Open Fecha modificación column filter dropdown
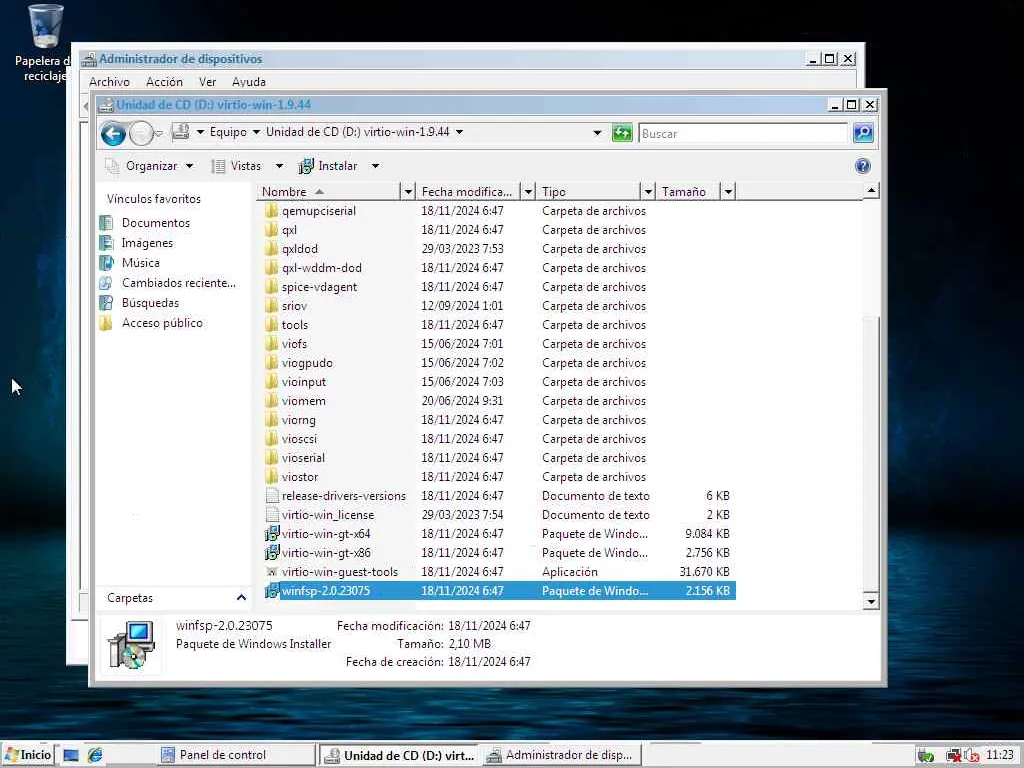 click(528, 192)
